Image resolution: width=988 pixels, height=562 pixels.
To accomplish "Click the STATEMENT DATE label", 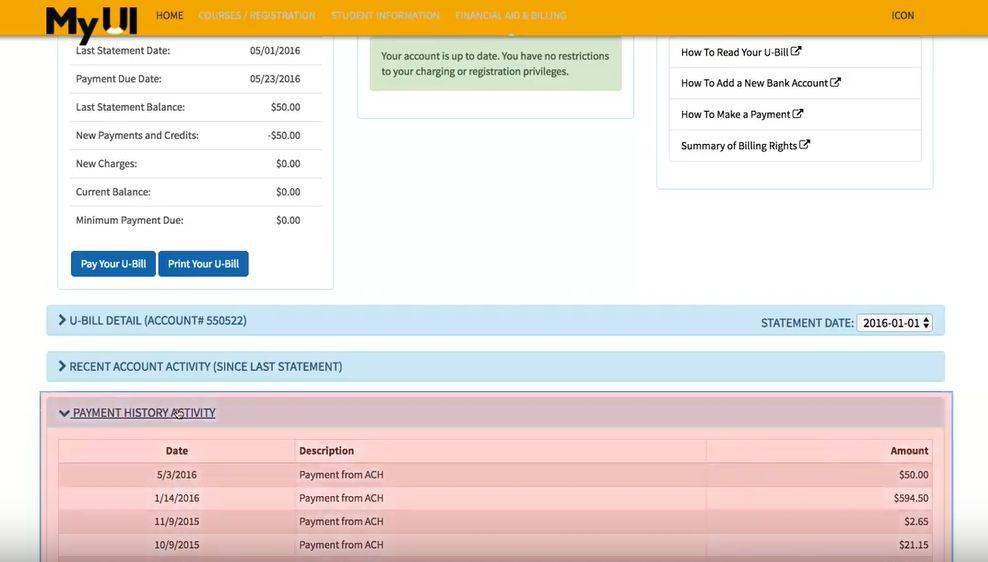I will [x=807, y=323].
